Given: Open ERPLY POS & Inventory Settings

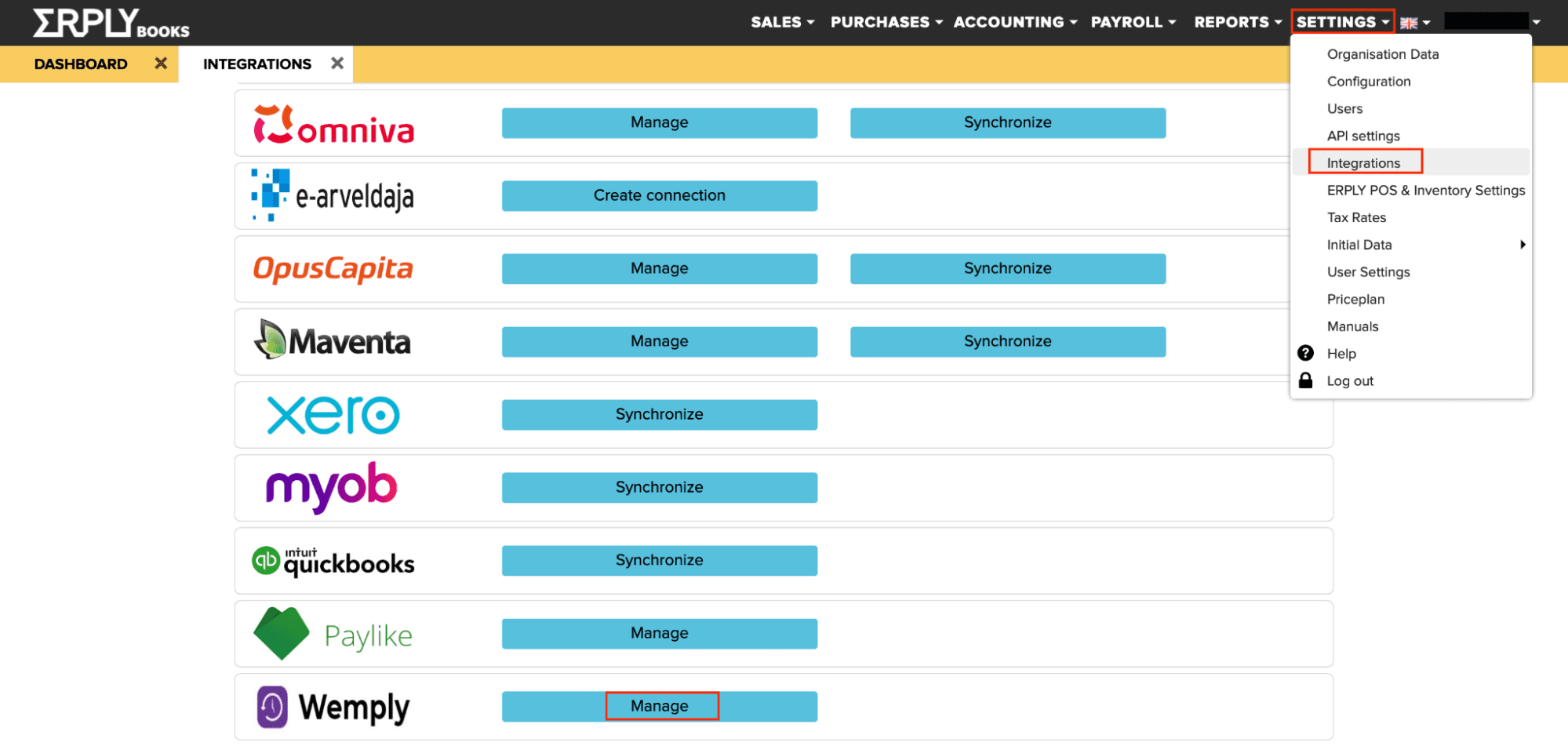Looking at the screenshot, I should click(x=1426, y=191).
